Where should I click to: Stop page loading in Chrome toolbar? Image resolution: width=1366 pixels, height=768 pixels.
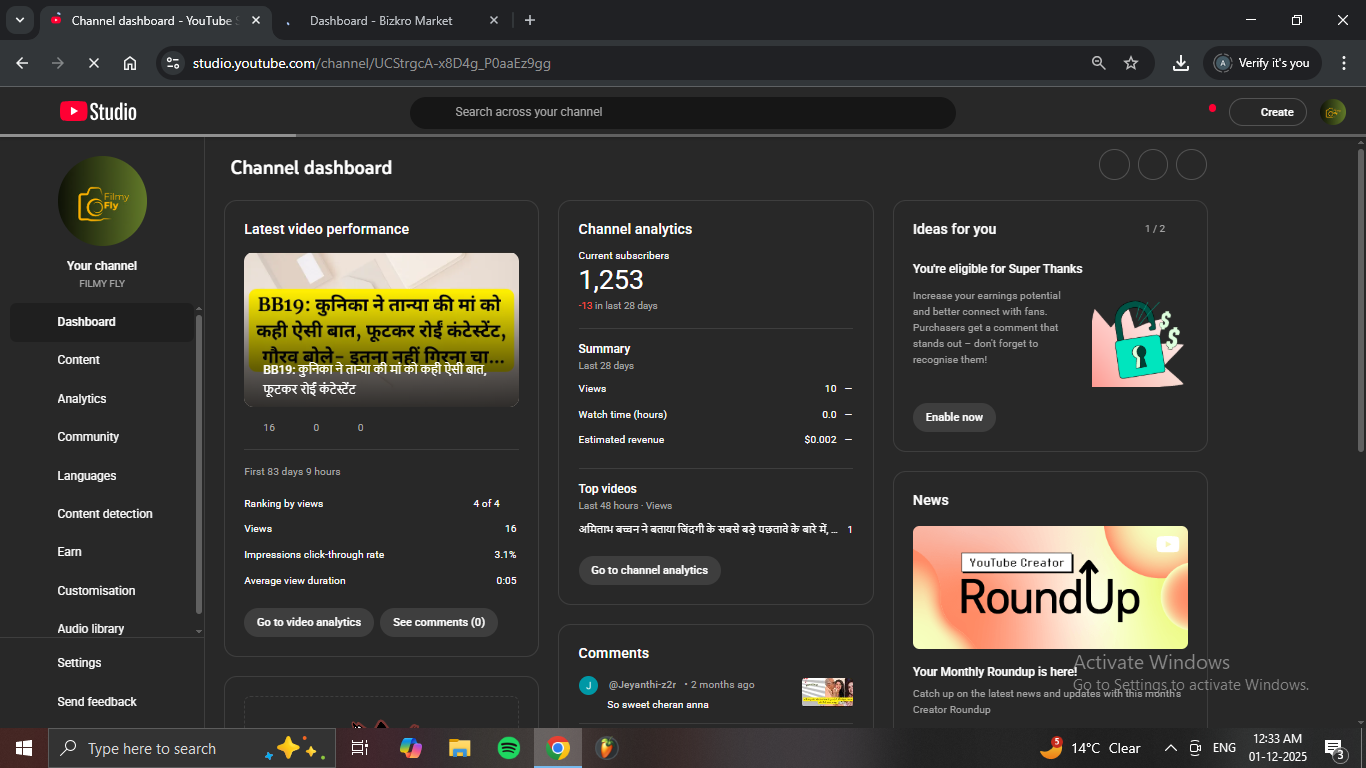pos(93,63)
